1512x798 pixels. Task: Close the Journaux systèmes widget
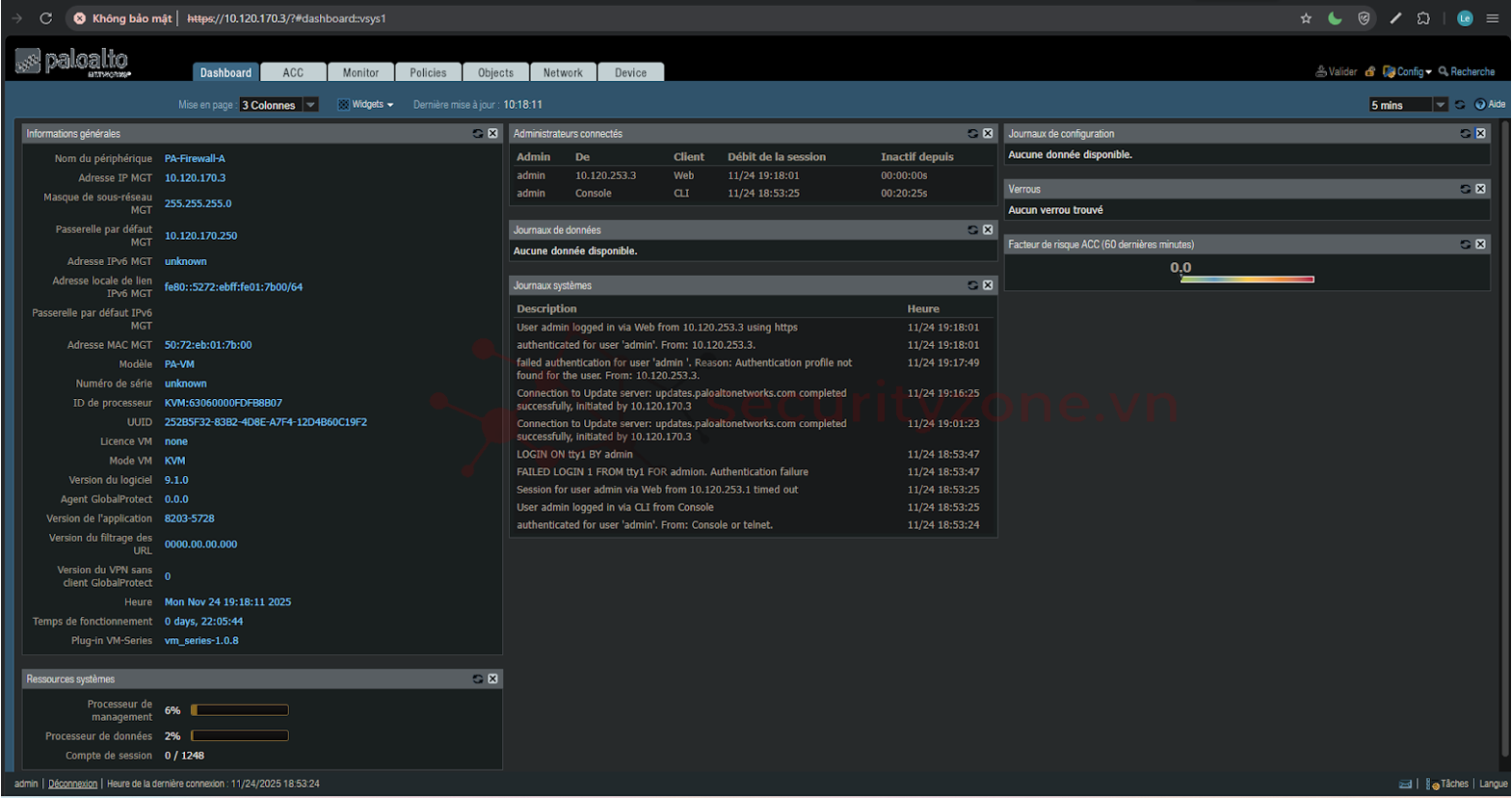pyautogui.click(x=988, y=285)
